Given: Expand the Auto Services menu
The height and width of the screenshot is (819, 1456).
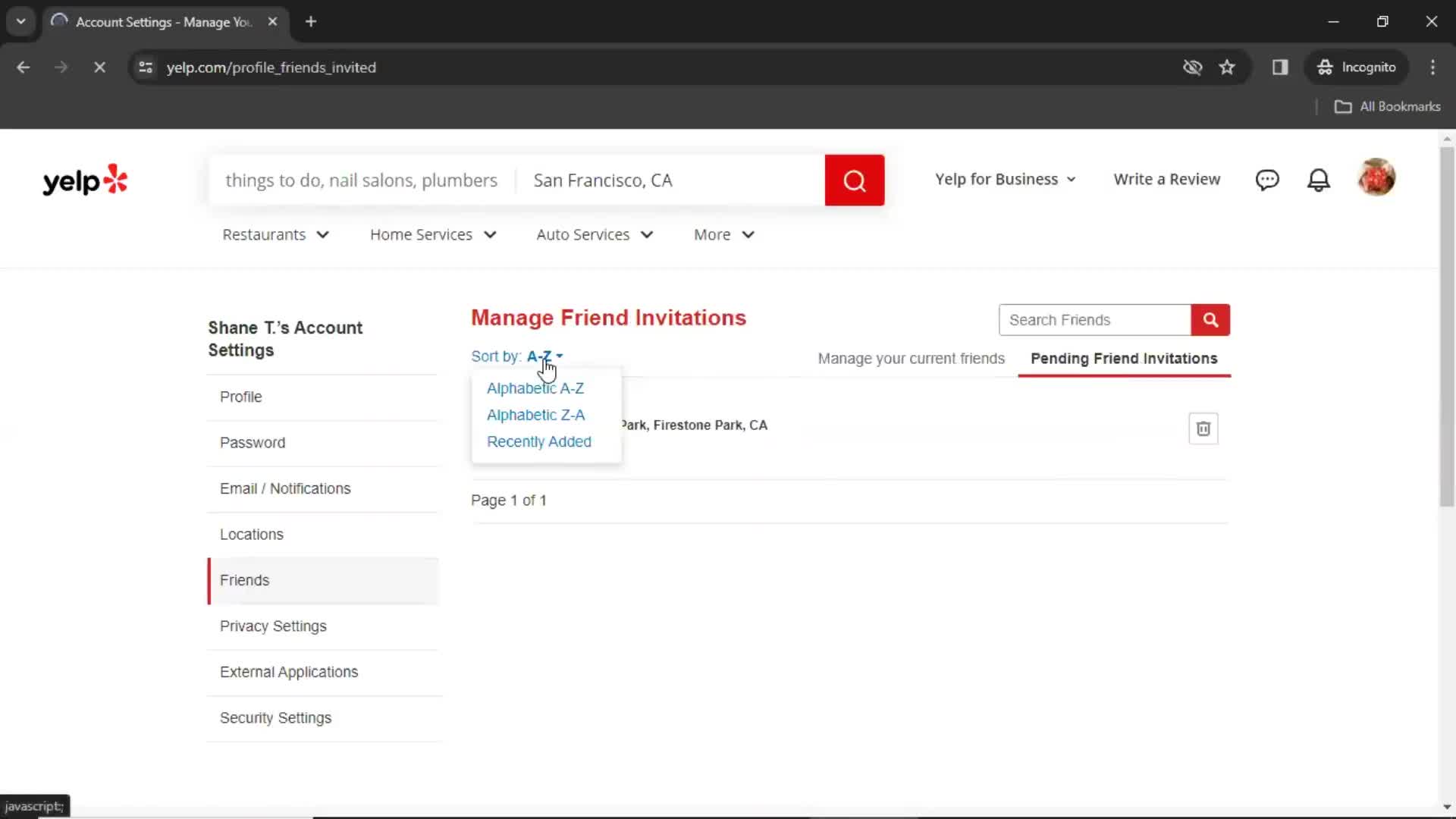Looking at the screenshot, I should (595, 234).
